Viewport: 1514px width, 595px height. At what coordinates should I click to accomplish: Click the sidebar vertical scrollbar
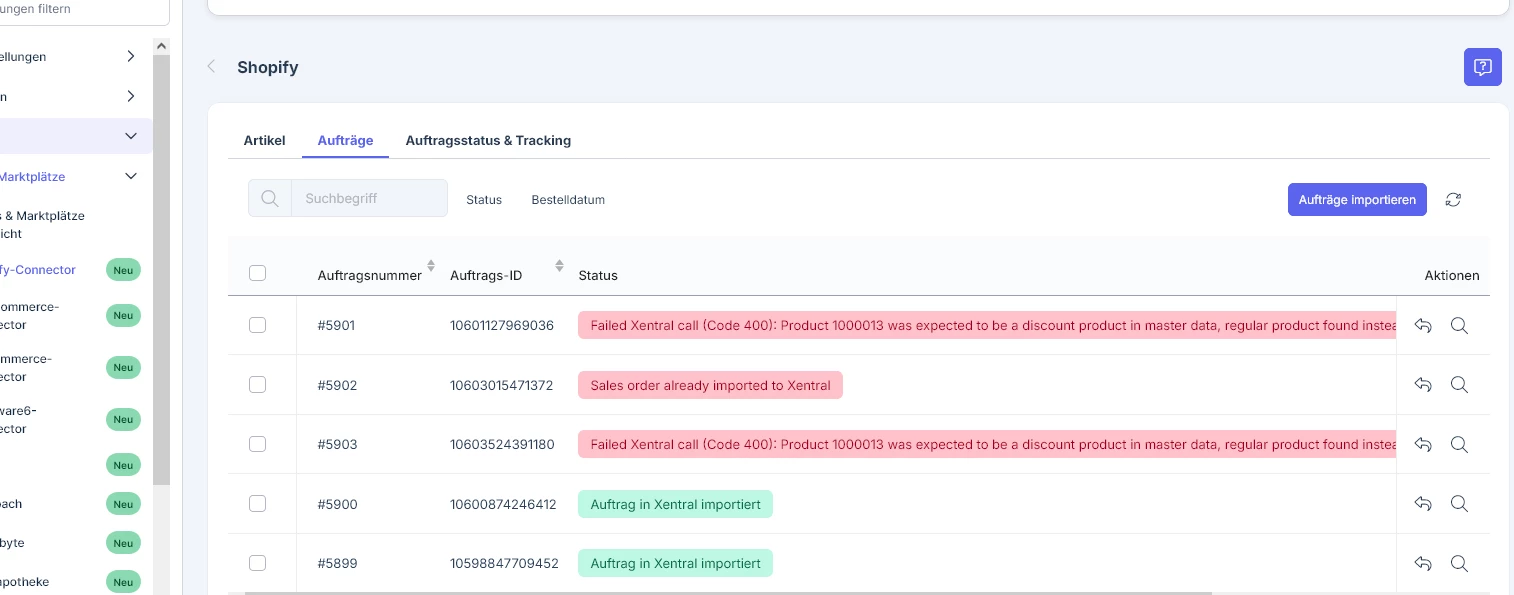pos(161,270)
